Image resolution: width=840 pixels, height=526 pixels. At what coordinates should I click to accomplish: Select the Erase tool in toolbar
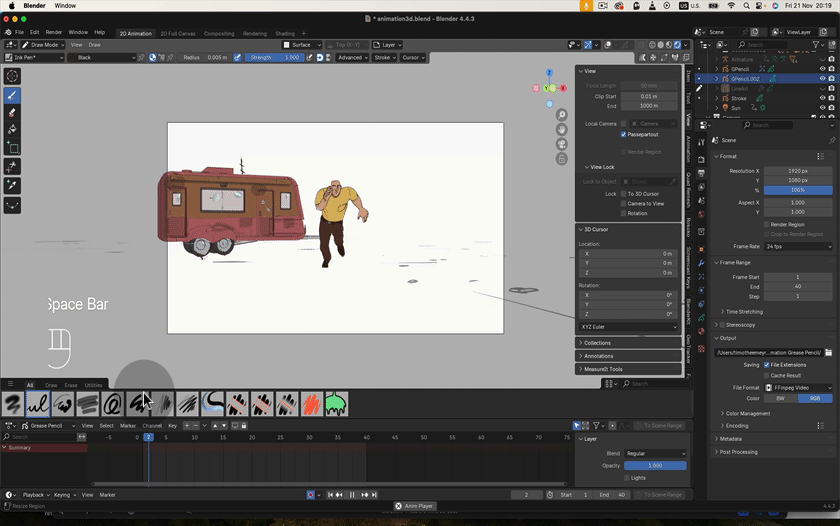point(12,112)
